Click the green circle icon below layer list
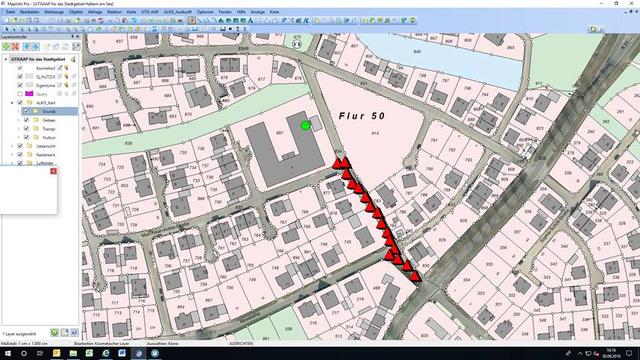640x360 pixels. [54, 333]
